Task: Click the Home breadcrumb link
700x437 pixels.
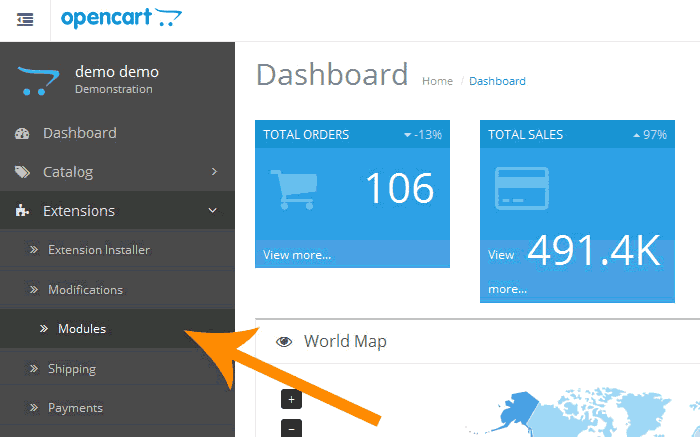Action: click(x=438, y=81)
